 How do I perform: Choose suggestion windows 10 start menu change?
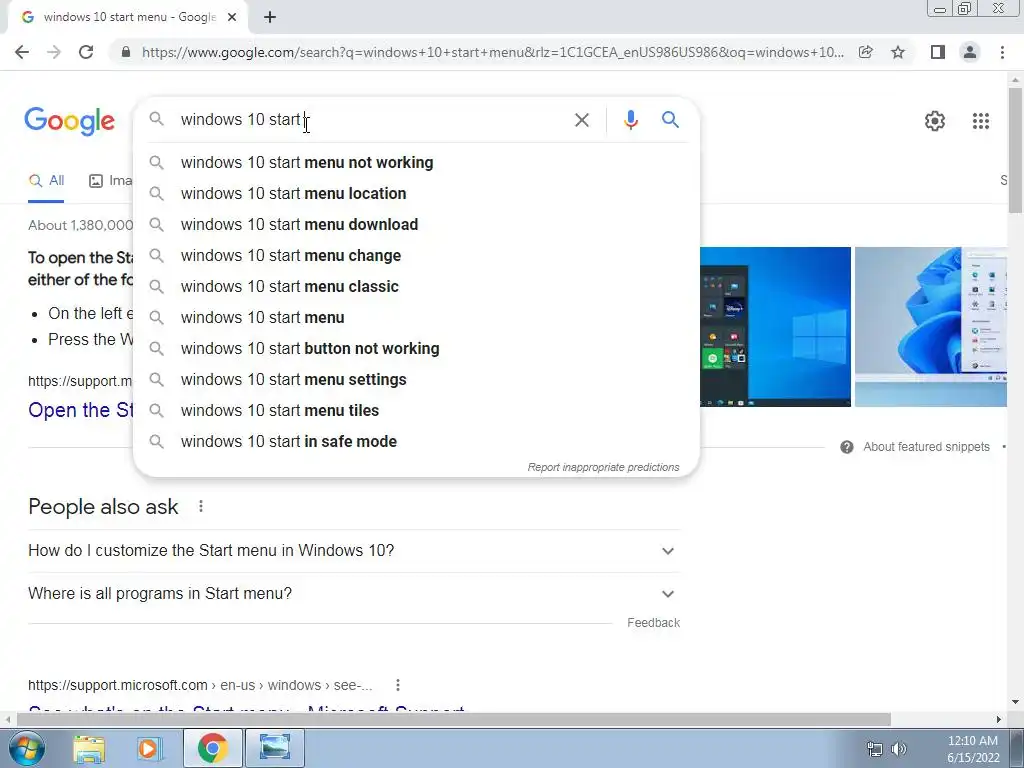(x=416, y=255)
